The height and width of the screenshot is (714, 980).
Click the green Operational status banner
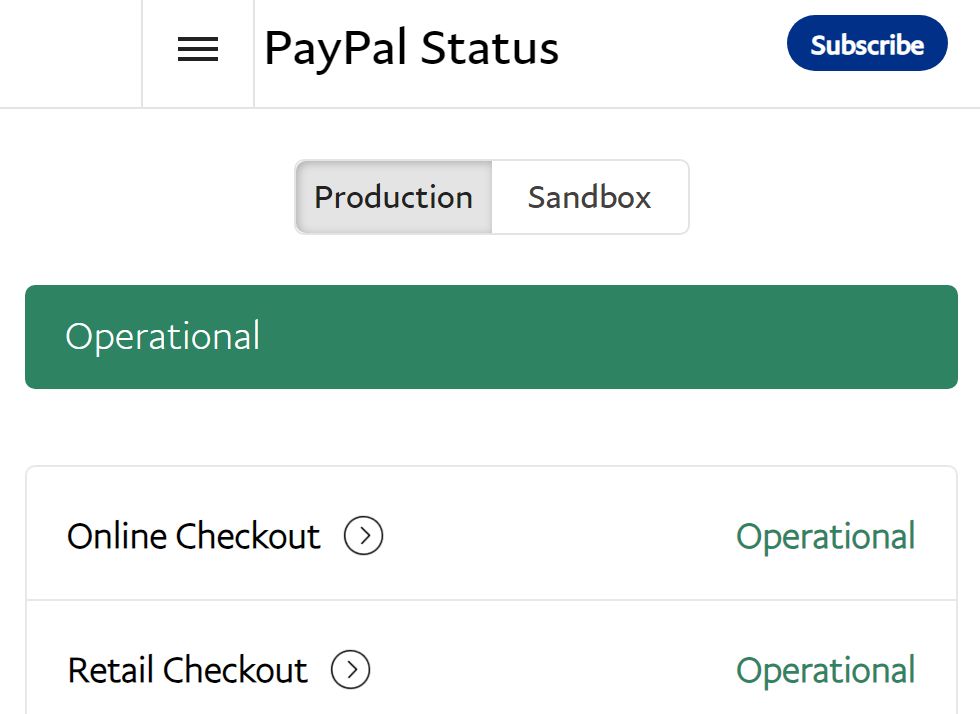491,337
